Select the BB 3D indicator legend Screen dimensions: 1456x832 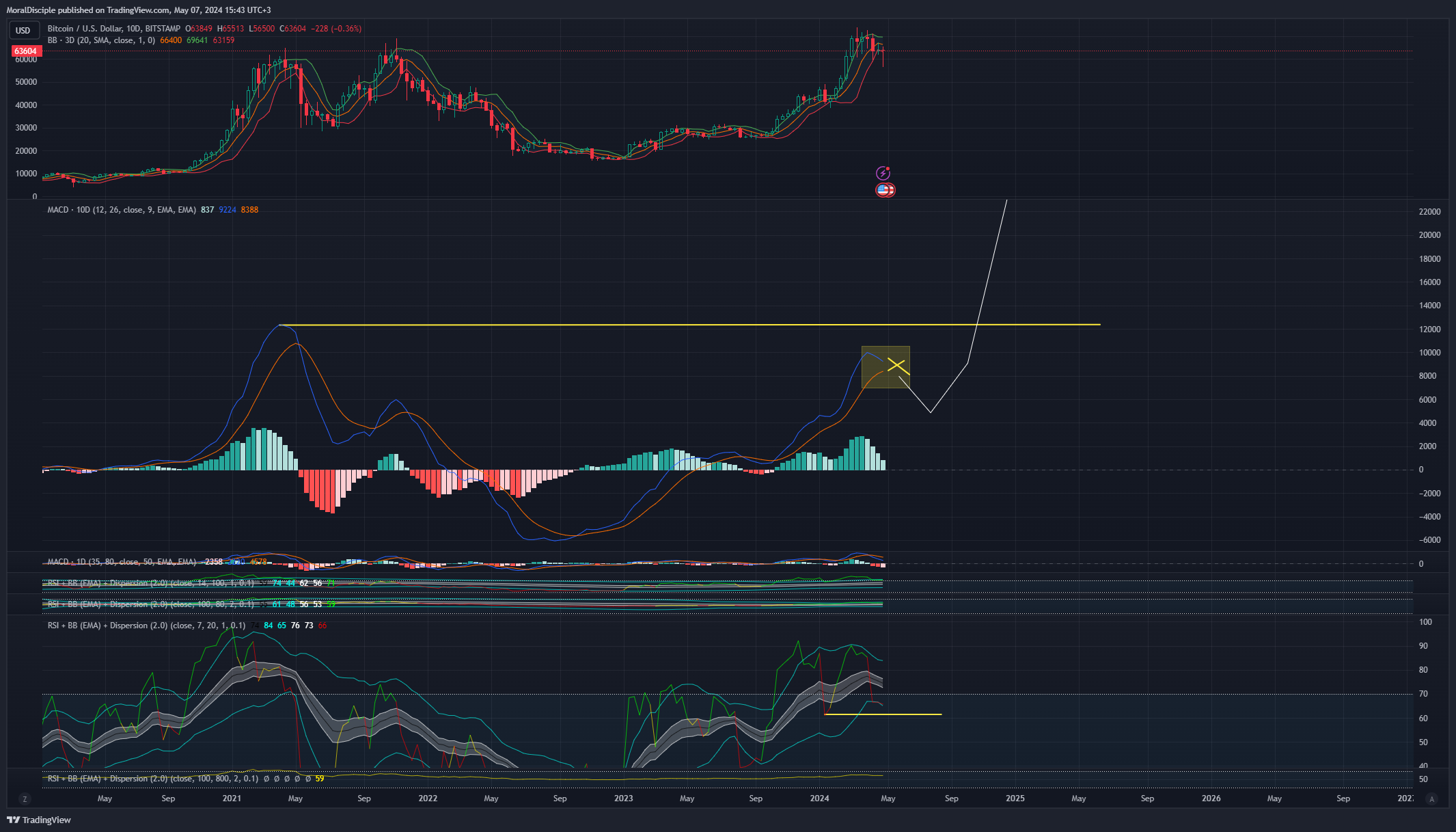click(x=101, y=40)
